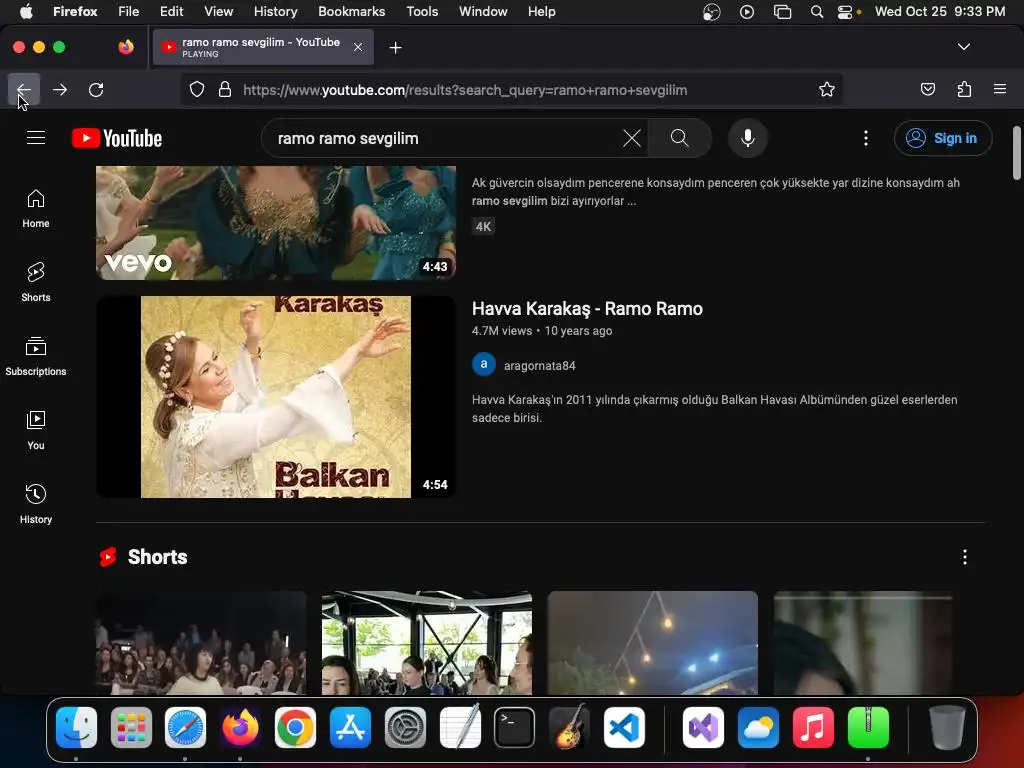Launch Google Chrome from the Dock
Image resolution: width=1024 pixels, height=768 pixels.
coord(295,727)
